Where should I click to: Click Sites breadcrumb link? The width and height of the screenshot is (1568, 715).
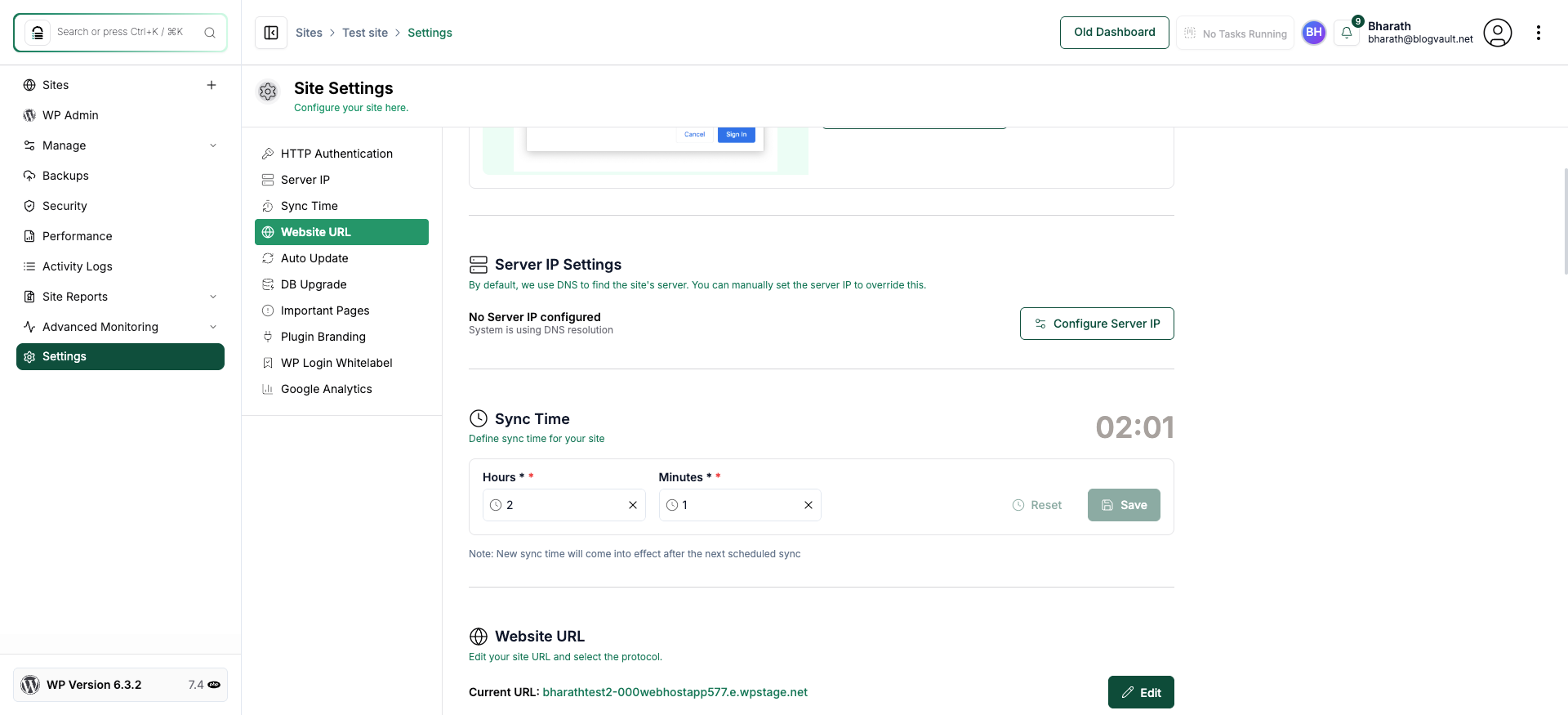(x=309, y=33)
